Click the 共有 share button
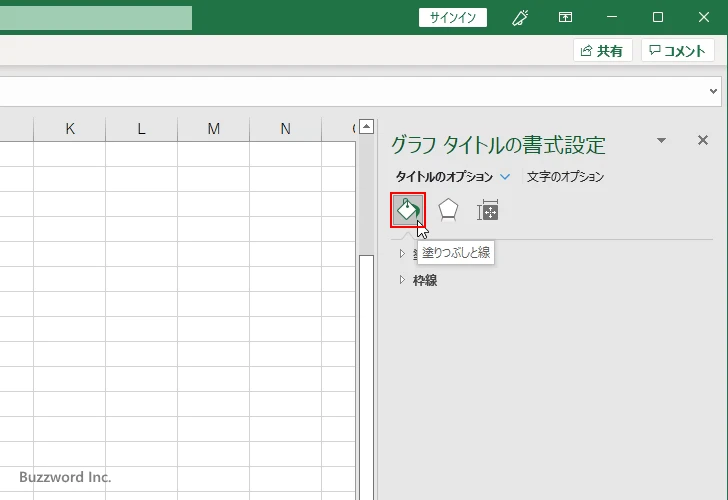Viewport: 728px width, 500px height. click(603, 50)
